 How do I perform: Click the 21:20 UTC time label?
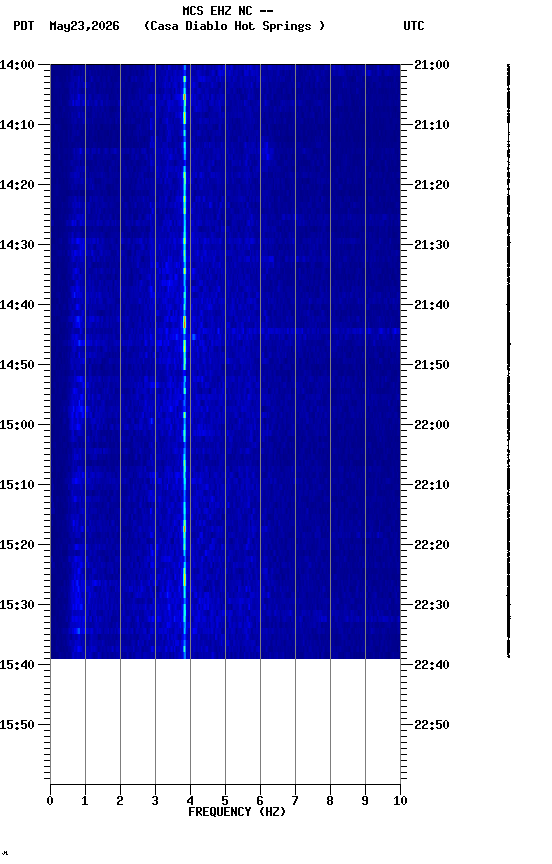[432, 185]
